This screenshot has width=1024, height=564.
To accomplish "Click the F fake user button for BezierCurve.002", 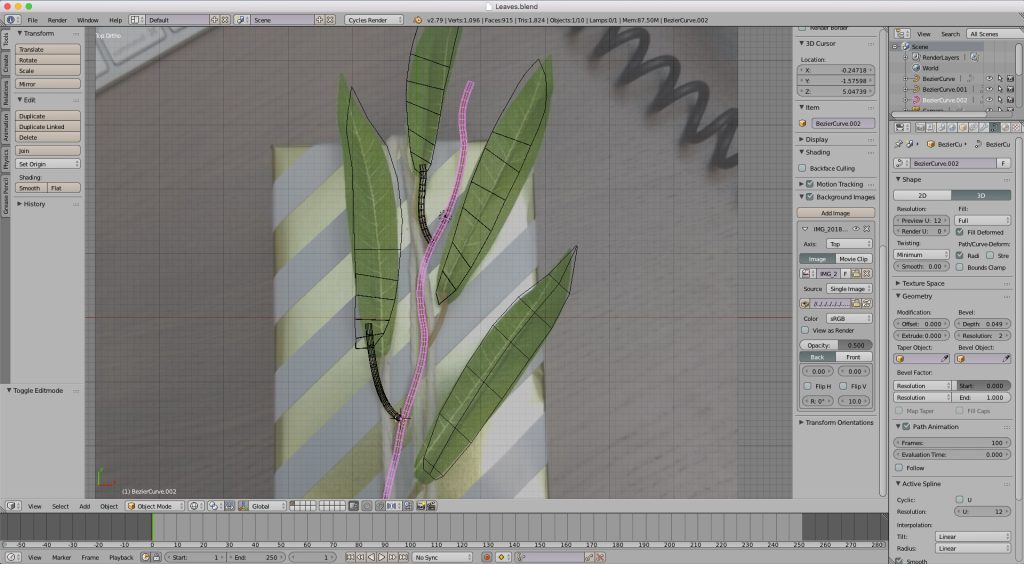I will 1003,163.
